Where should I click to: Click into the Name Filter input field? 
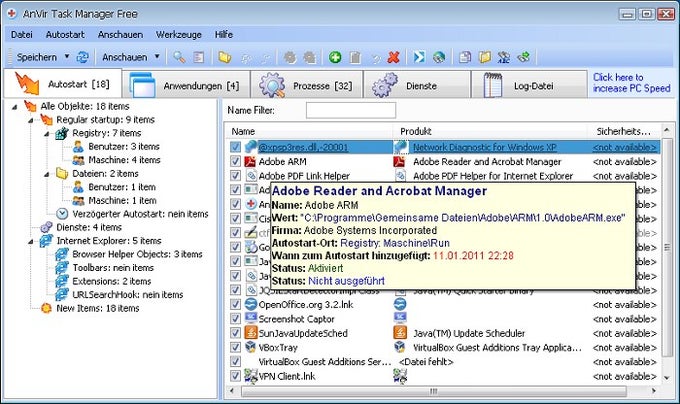tap(351, 110)
